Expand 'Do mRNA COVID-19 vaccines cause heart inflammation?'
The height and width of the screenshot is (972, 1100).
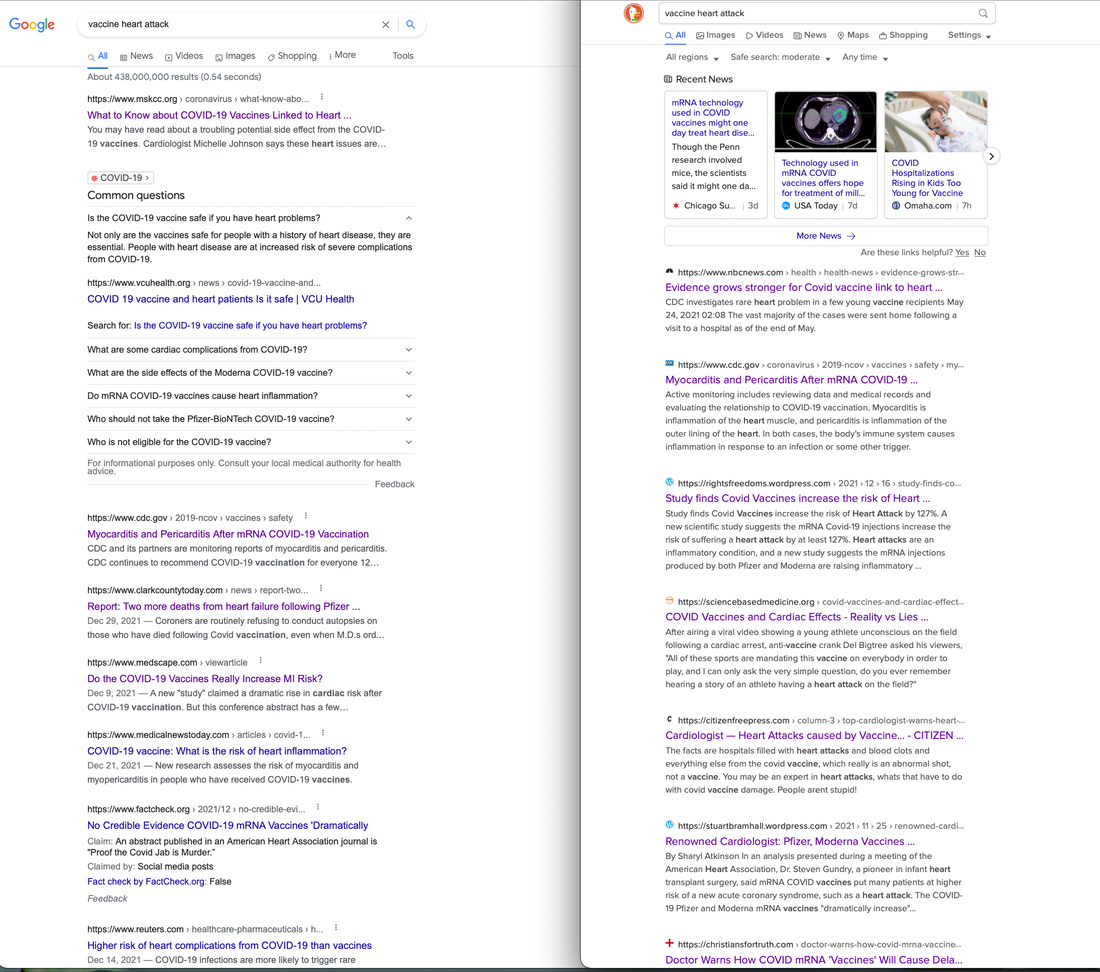[x=409, y=396]
